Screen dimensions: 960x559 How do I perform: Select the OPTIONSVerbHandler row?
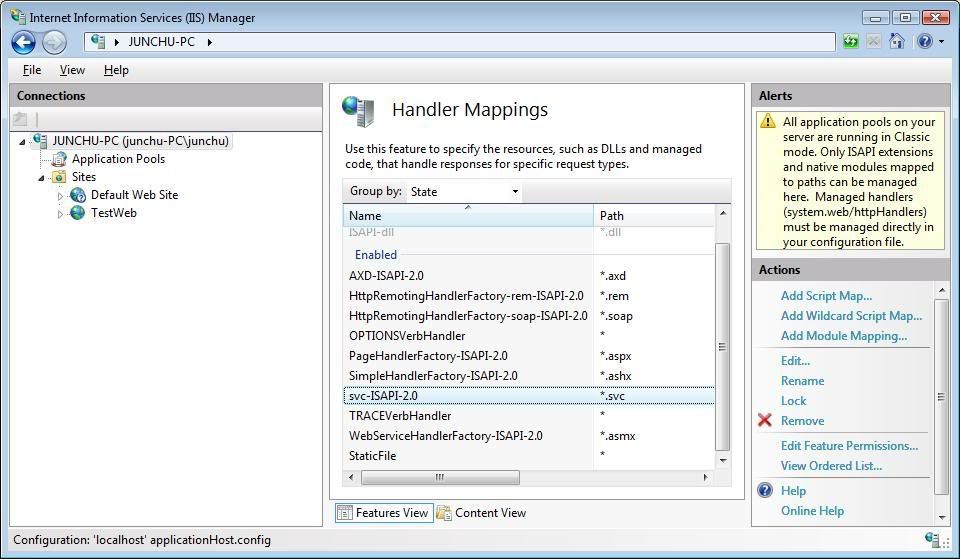click(x=529, y=336)
